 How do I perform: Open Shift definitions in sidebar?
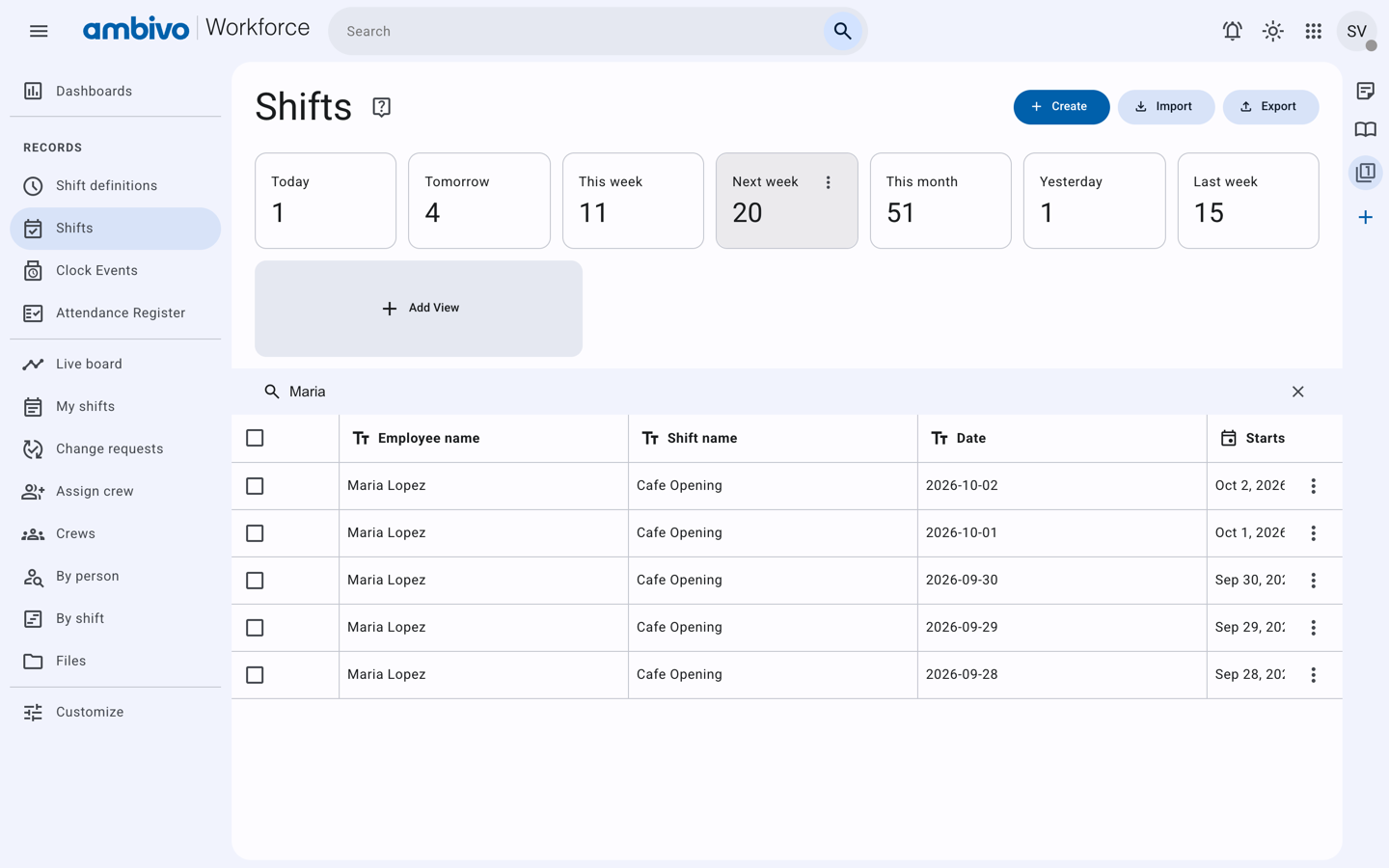pyautogui.click(x=115, y=185)
